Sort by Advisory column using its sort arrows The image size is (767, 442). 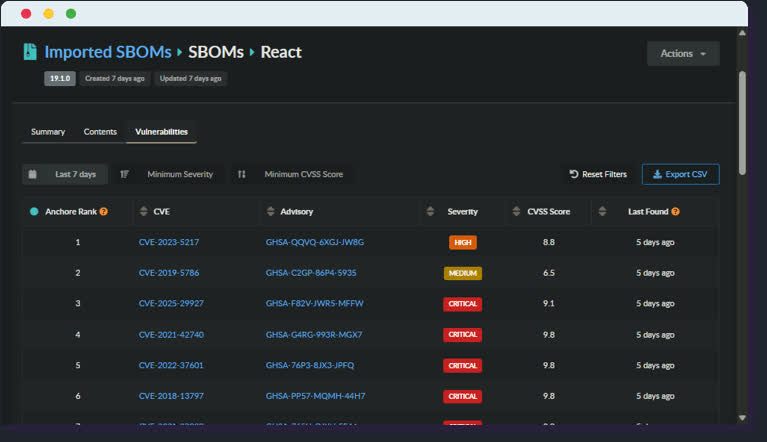click(271, 212)
